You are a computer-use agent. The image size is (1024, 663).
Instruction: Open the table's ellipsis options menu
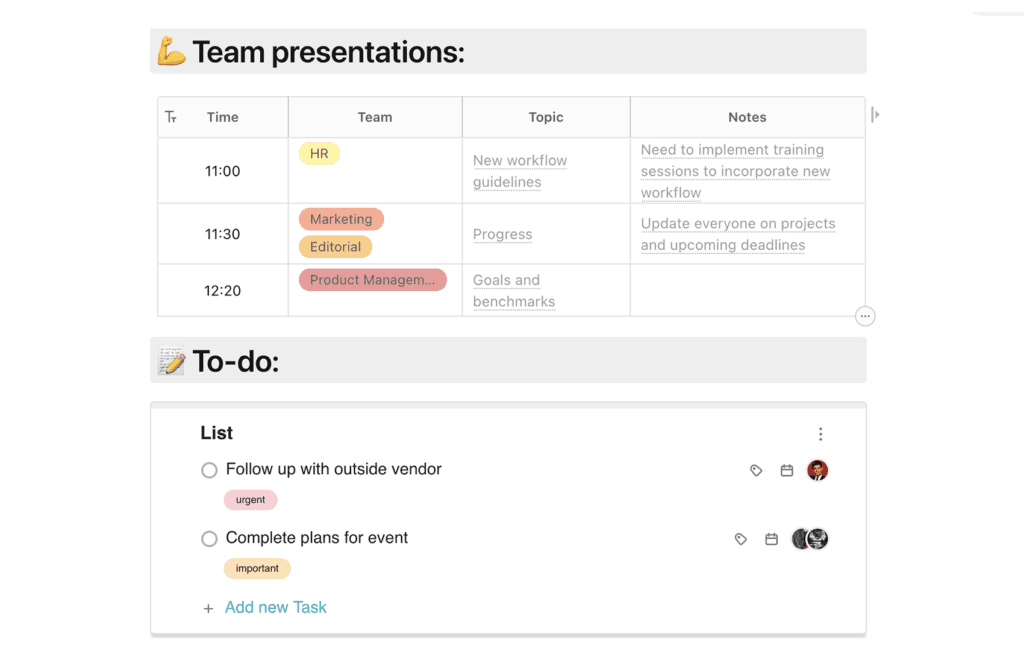click(x=864, y=316)
